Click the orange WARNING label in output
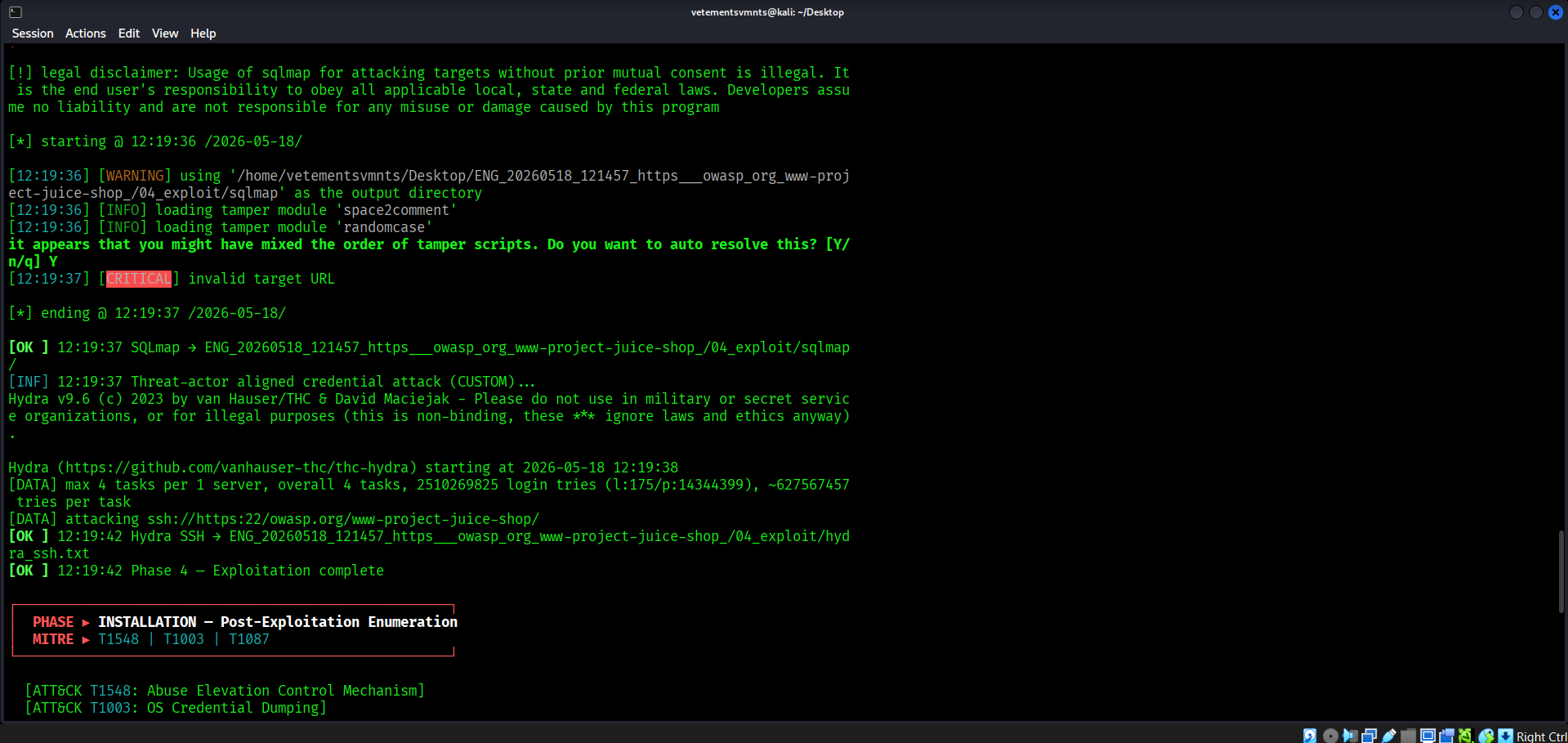Viewport: 1568px width, 743px height. [135, 176]
